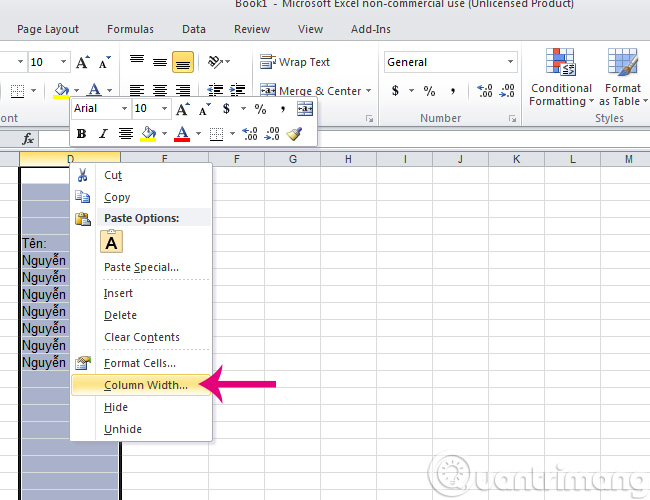Open ribbon font size 10 dropdown
Image resolution: width=650 pixels, height=500 pixels.
63,62
